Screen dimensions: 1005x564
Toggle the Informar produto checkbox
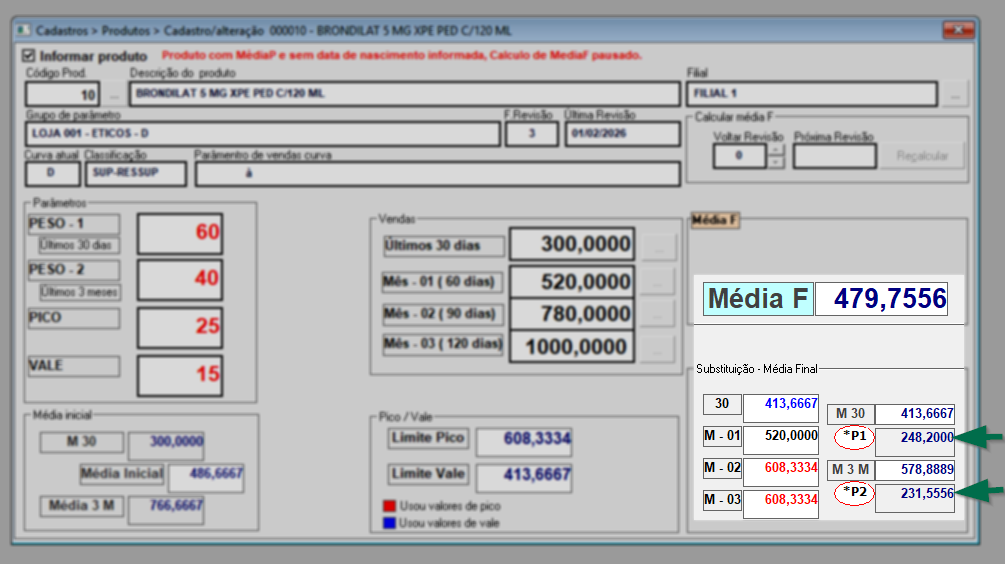coord(26,56)
